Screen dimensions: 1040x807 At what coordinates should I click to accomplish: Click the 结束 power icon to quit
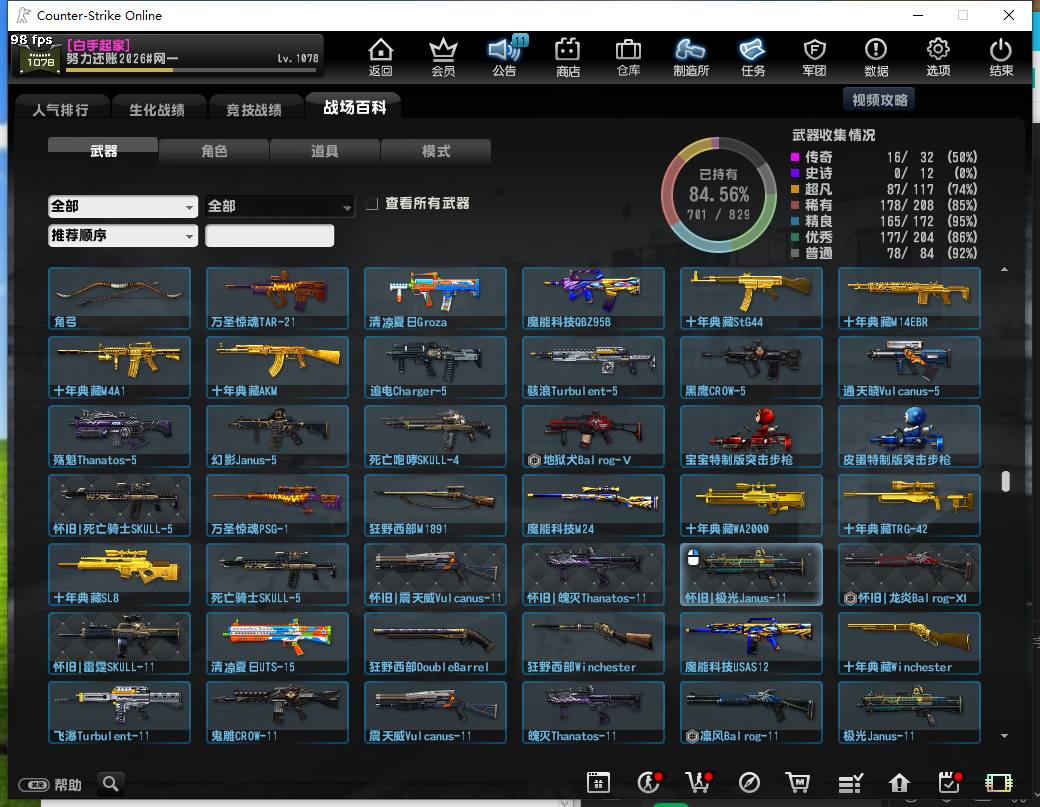1001,57
